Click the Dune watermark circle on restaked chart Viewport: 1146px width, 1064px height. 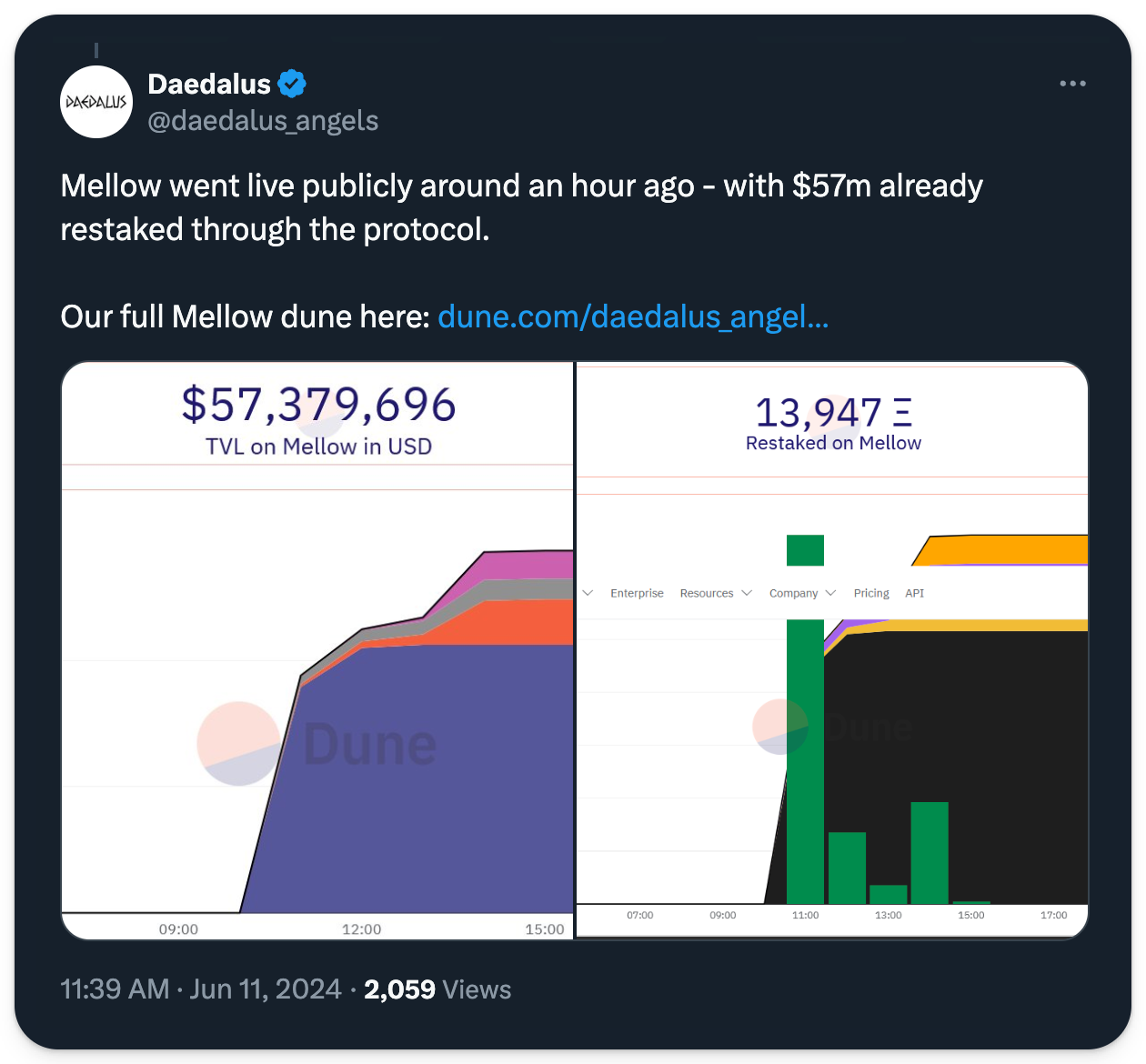[779, 727]
